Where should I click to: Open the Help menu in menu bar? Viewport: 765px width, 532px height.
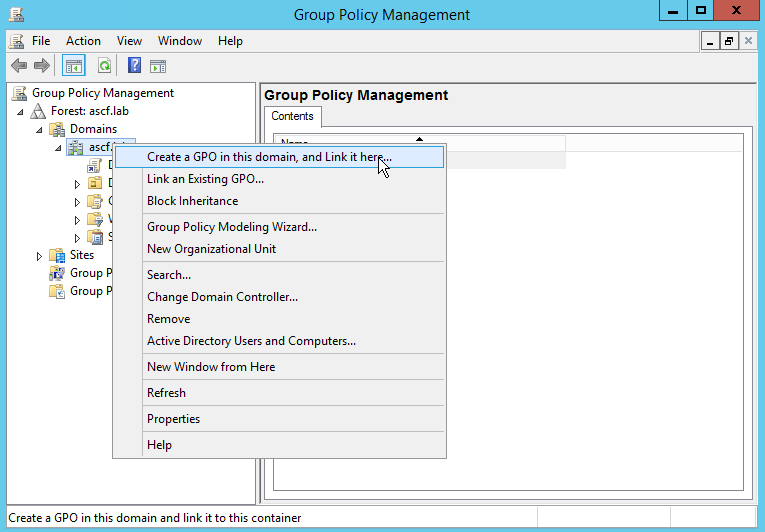tap(230, 41)
